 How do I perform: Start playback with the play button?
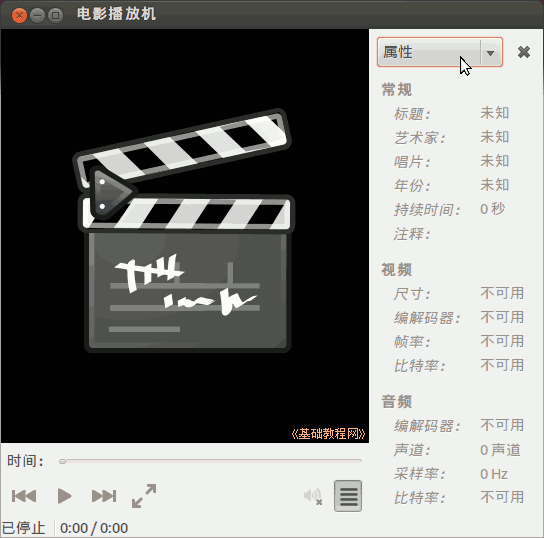pyautogui.click(x=64, y=496)
